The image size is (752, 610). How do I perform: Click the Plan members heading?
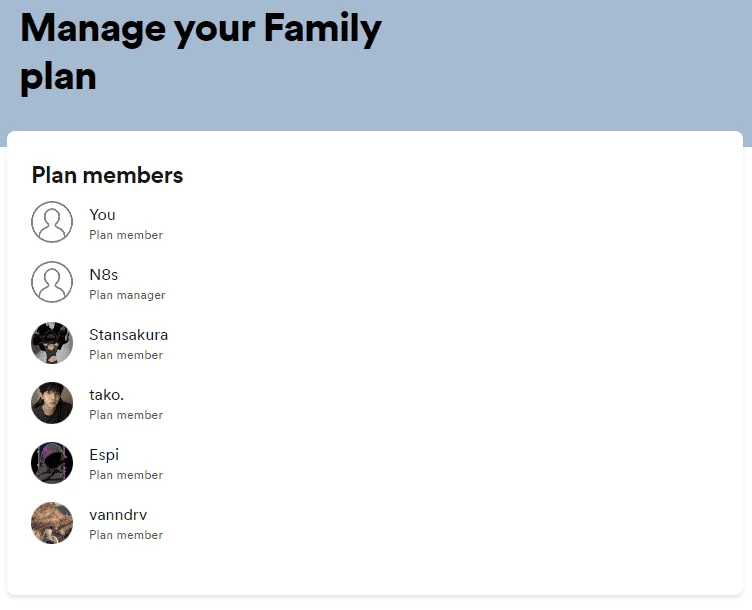pos(107,175)
